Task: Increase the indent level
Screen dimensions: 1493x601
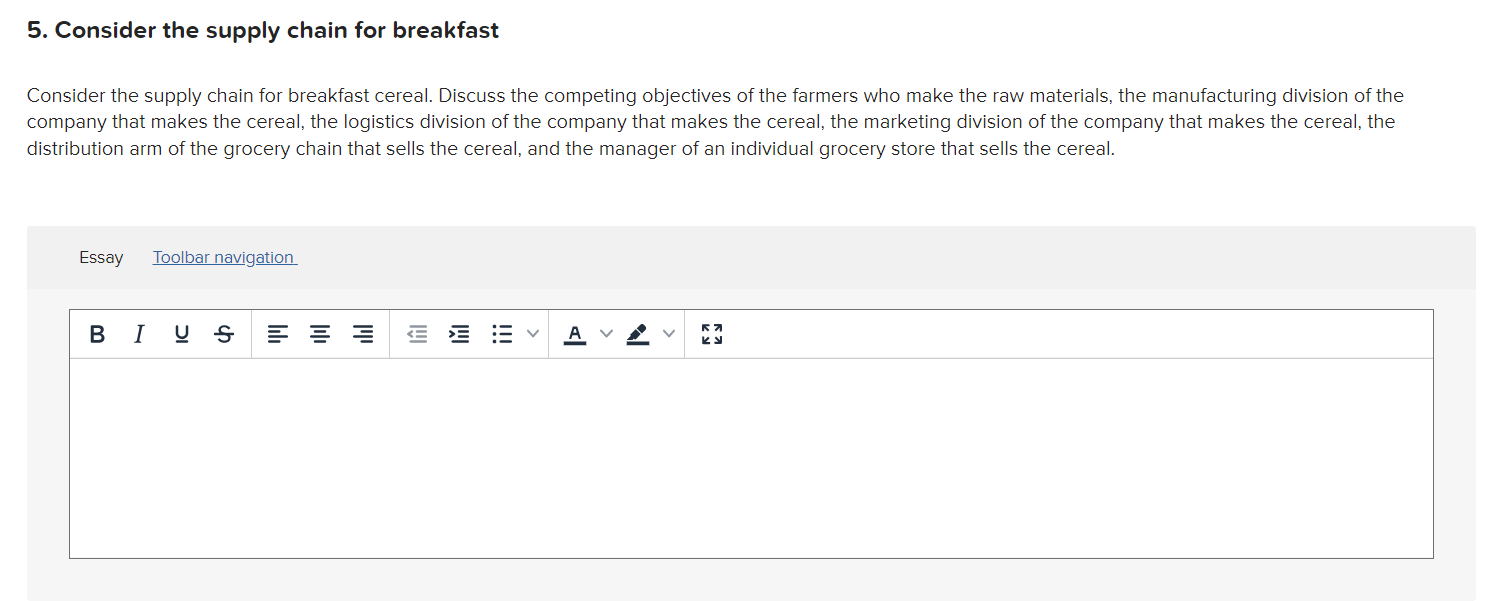Action: (459, 334)
